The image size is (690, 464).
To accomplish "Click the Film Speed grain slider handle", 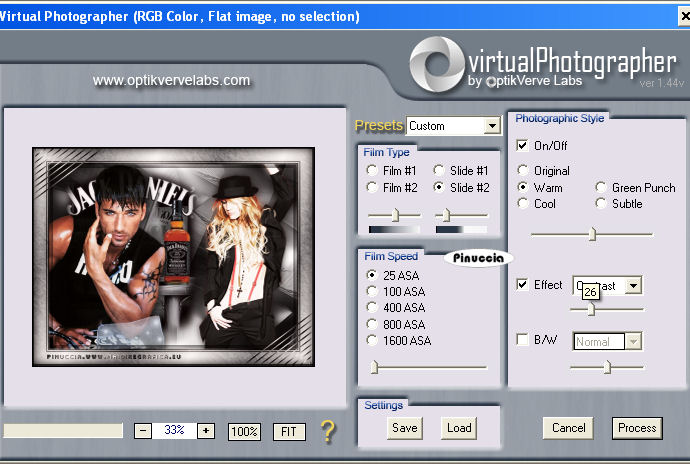I will pyautogui.click(x=374, y=367).
